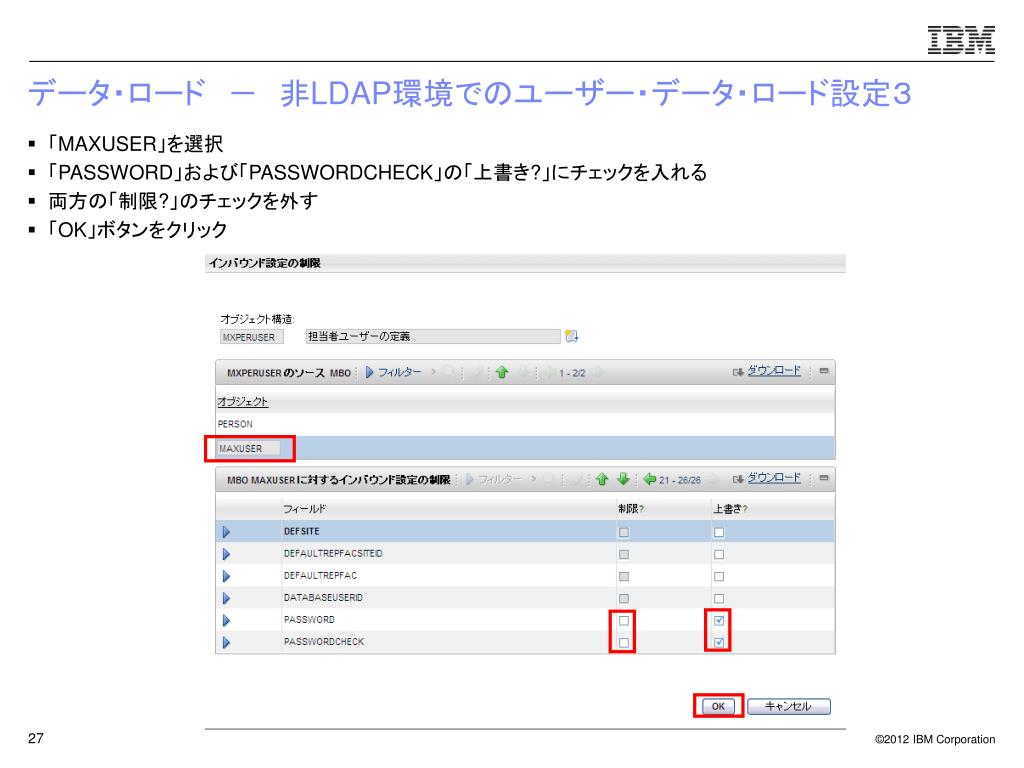Viewport: 1024px width, 768px height.
Task: Click the download icon in the MBO MAXUSER toolbar
Action: [738, 479]
